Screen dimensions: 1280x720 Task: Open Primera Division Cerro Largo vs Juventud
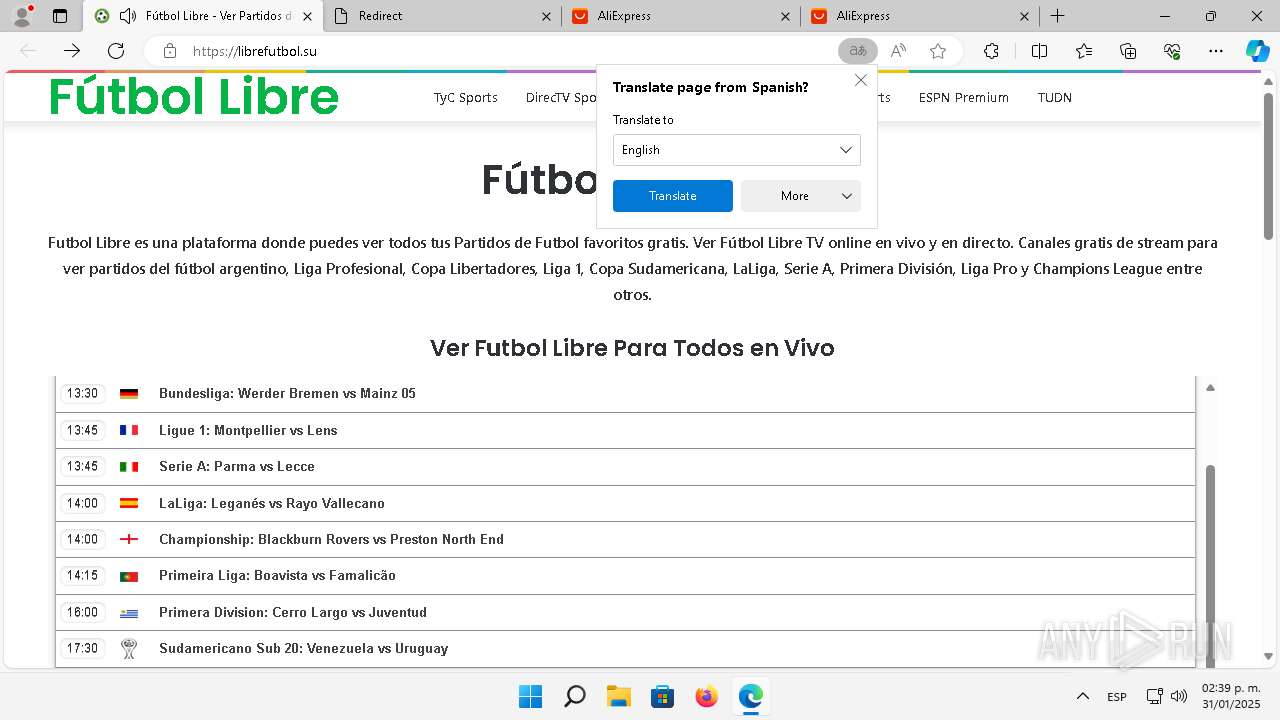point(626,612)
